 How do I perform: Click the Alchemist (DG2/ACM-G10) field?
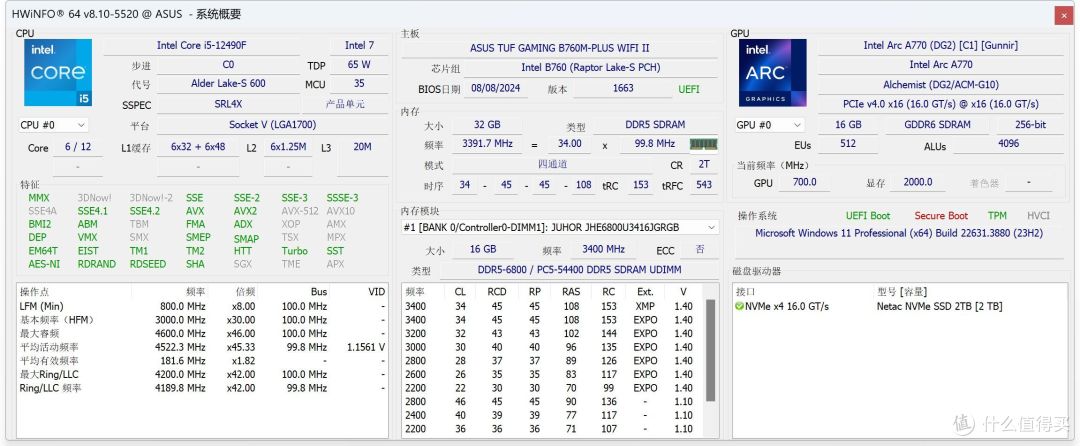(940, 85)
